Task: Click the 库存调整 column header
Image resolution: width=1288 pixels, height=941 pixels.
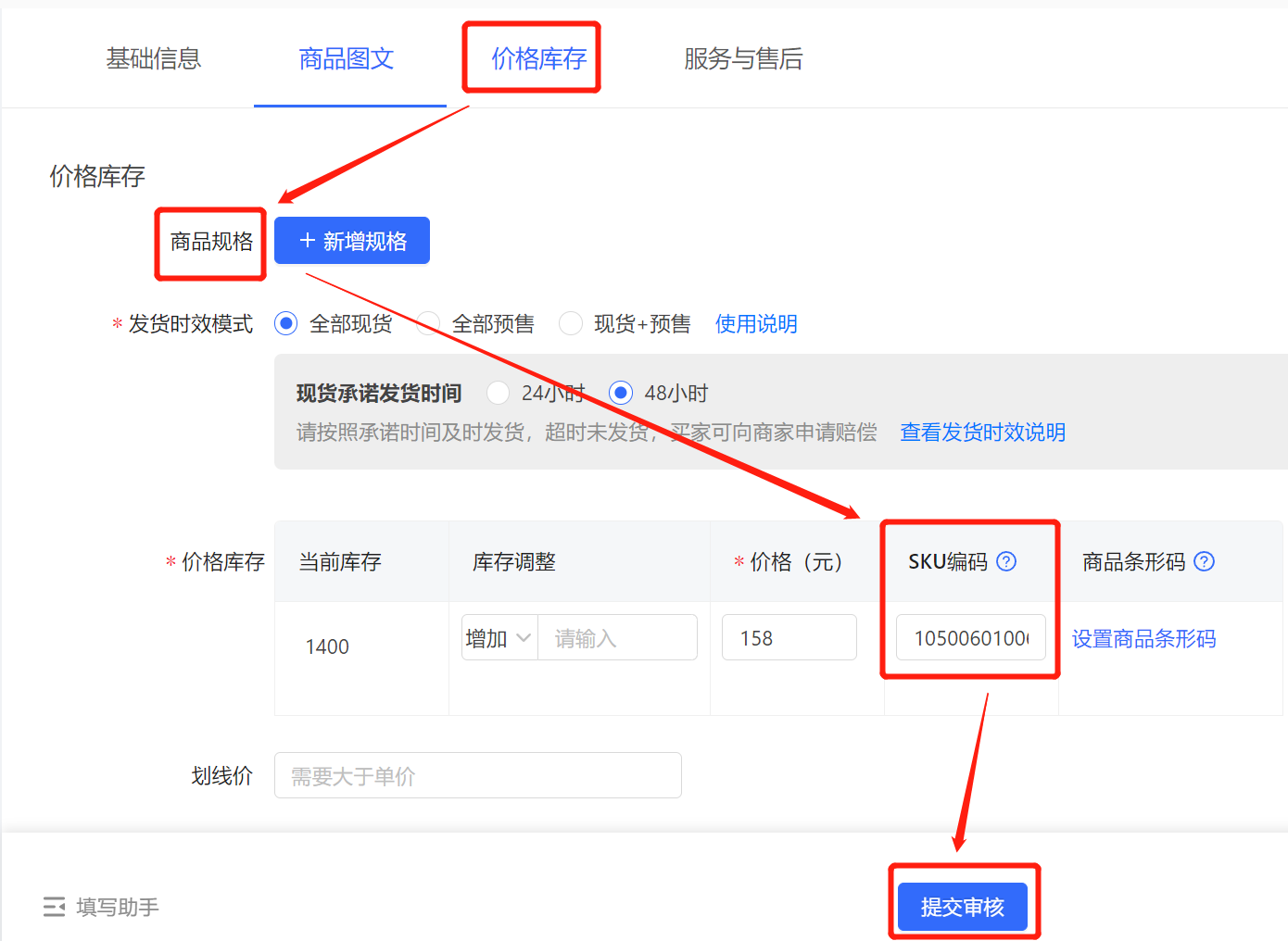Action: coord(514,561)
